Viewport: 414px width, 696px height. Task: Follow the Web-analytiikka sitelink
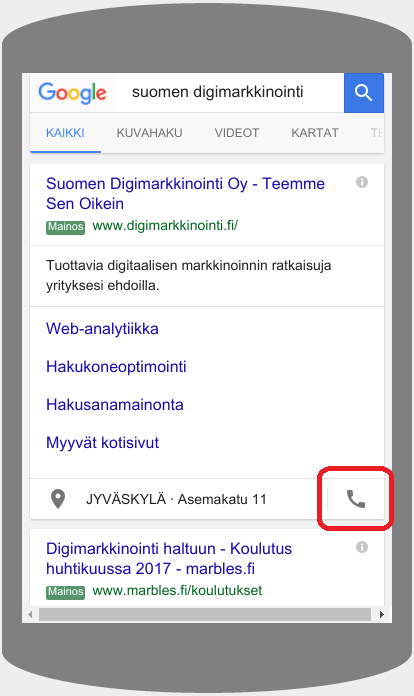tap(103, 329)
